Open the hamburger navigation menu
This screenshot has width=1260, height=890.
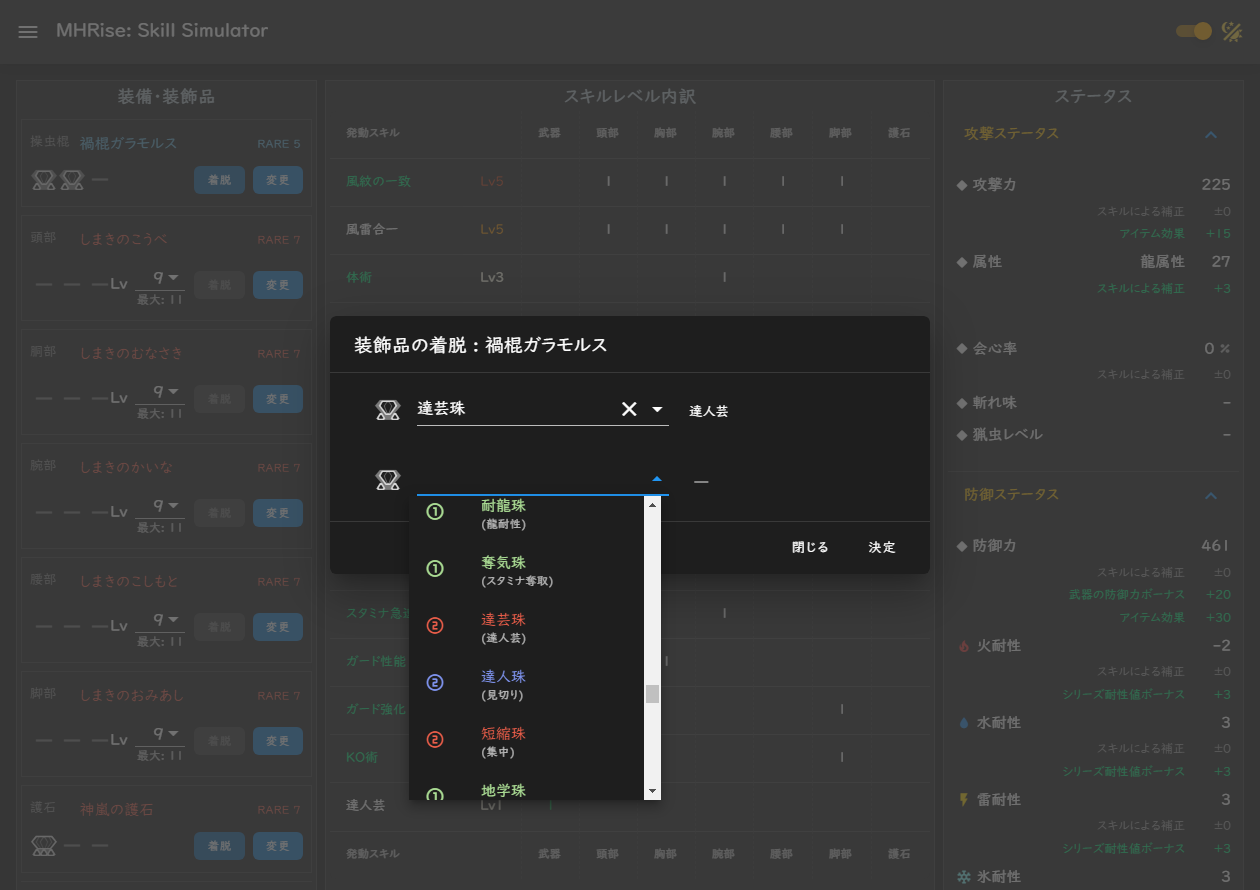pos(27,31)
